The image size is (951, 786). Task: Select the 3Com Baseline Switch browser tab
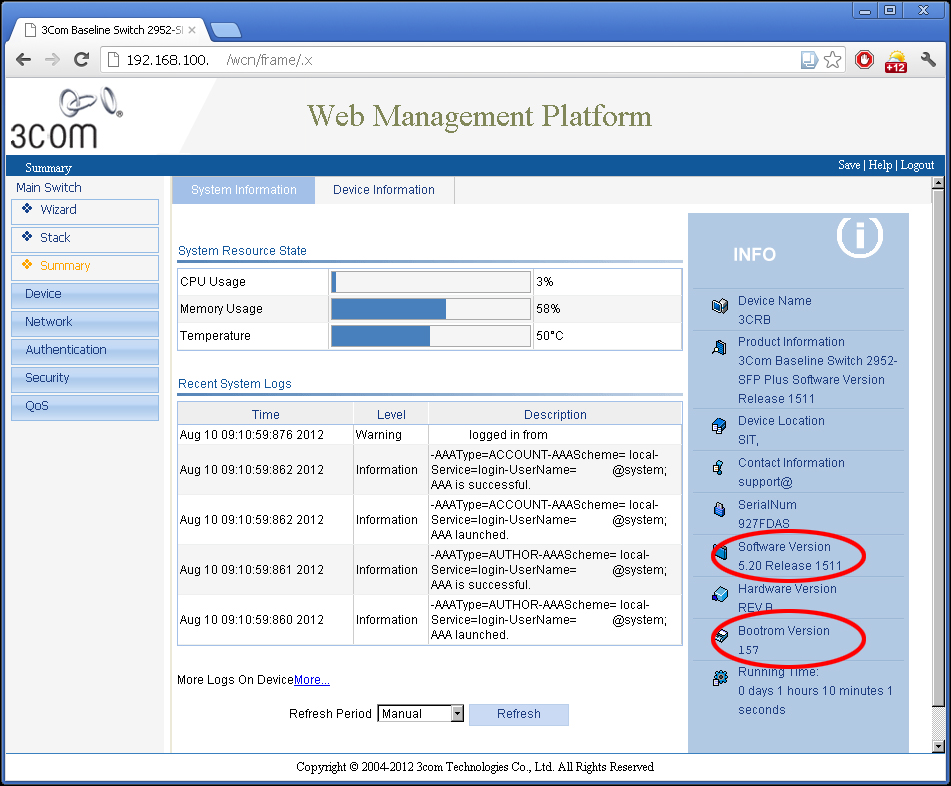point(109,30)
